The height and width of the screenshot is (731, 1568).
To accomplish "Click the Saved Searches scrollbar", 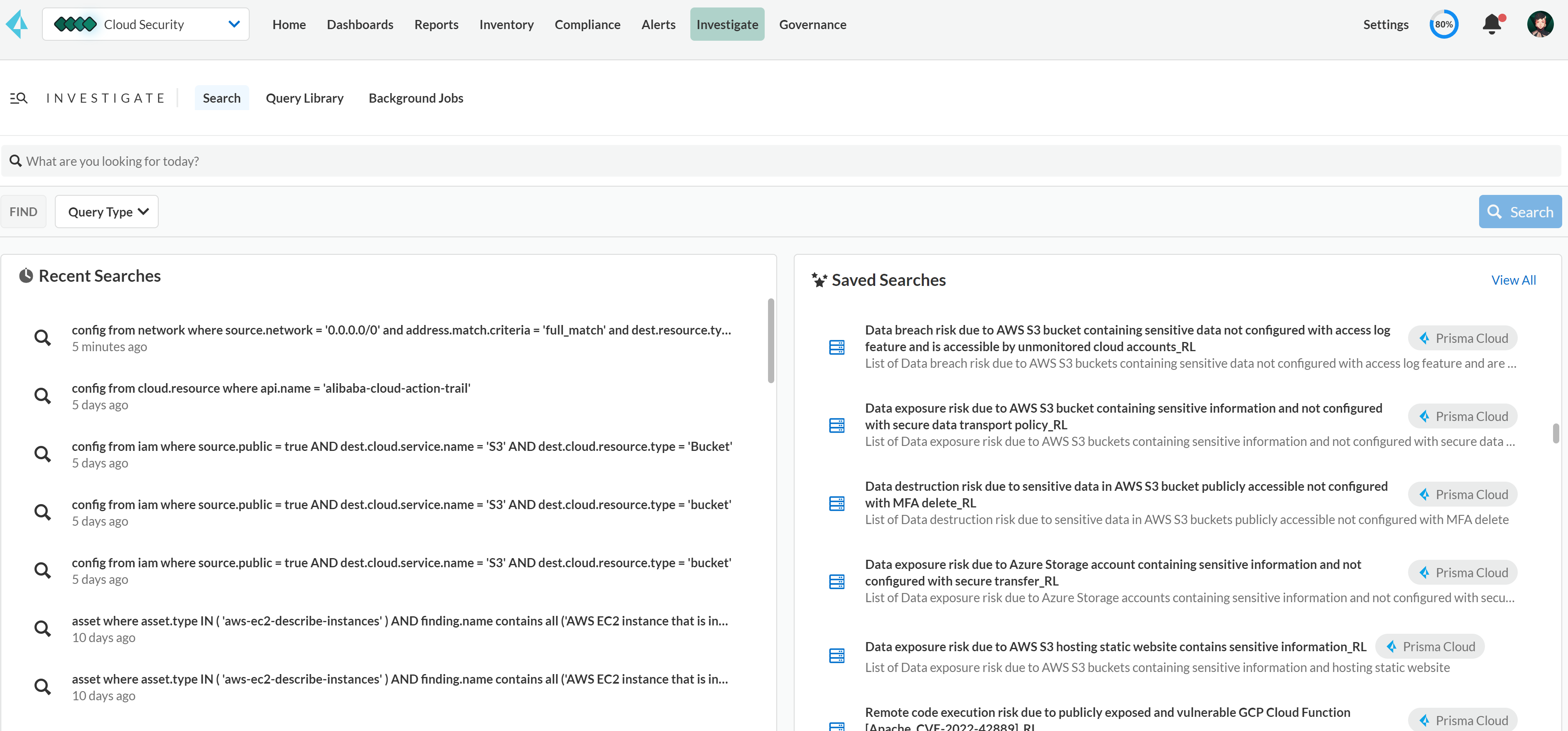I will coord(1556,434).
